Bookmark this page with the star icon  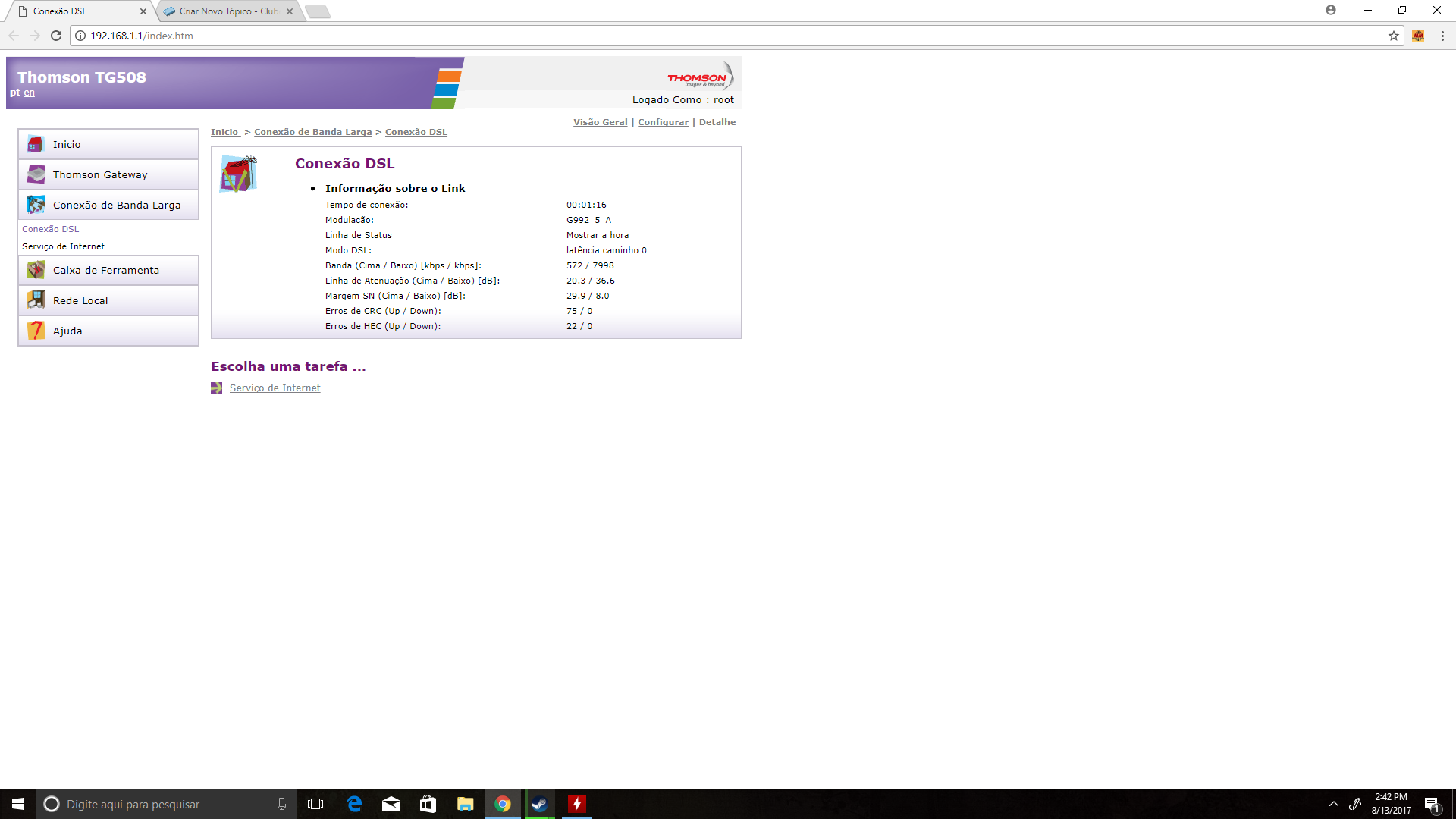coord(1394,36)
